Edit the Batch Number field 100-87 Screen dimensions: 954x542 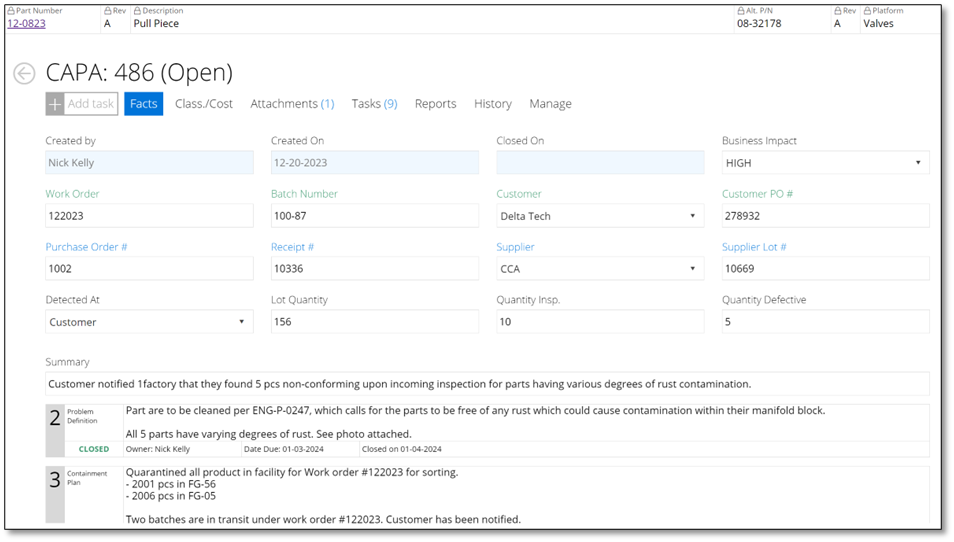coord(375,216)
